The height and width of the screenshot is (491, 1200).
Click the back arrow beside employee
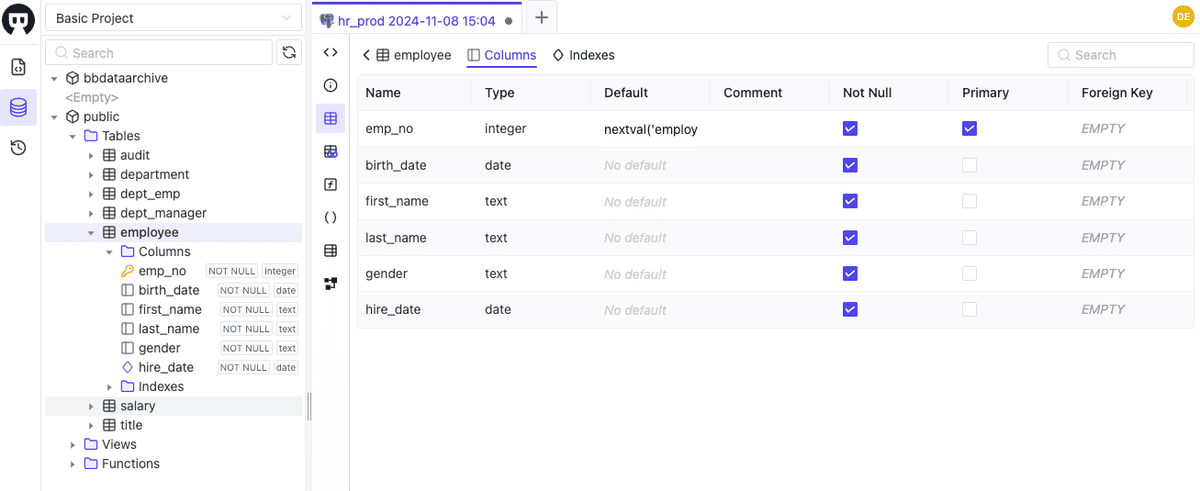coord(366,55)
